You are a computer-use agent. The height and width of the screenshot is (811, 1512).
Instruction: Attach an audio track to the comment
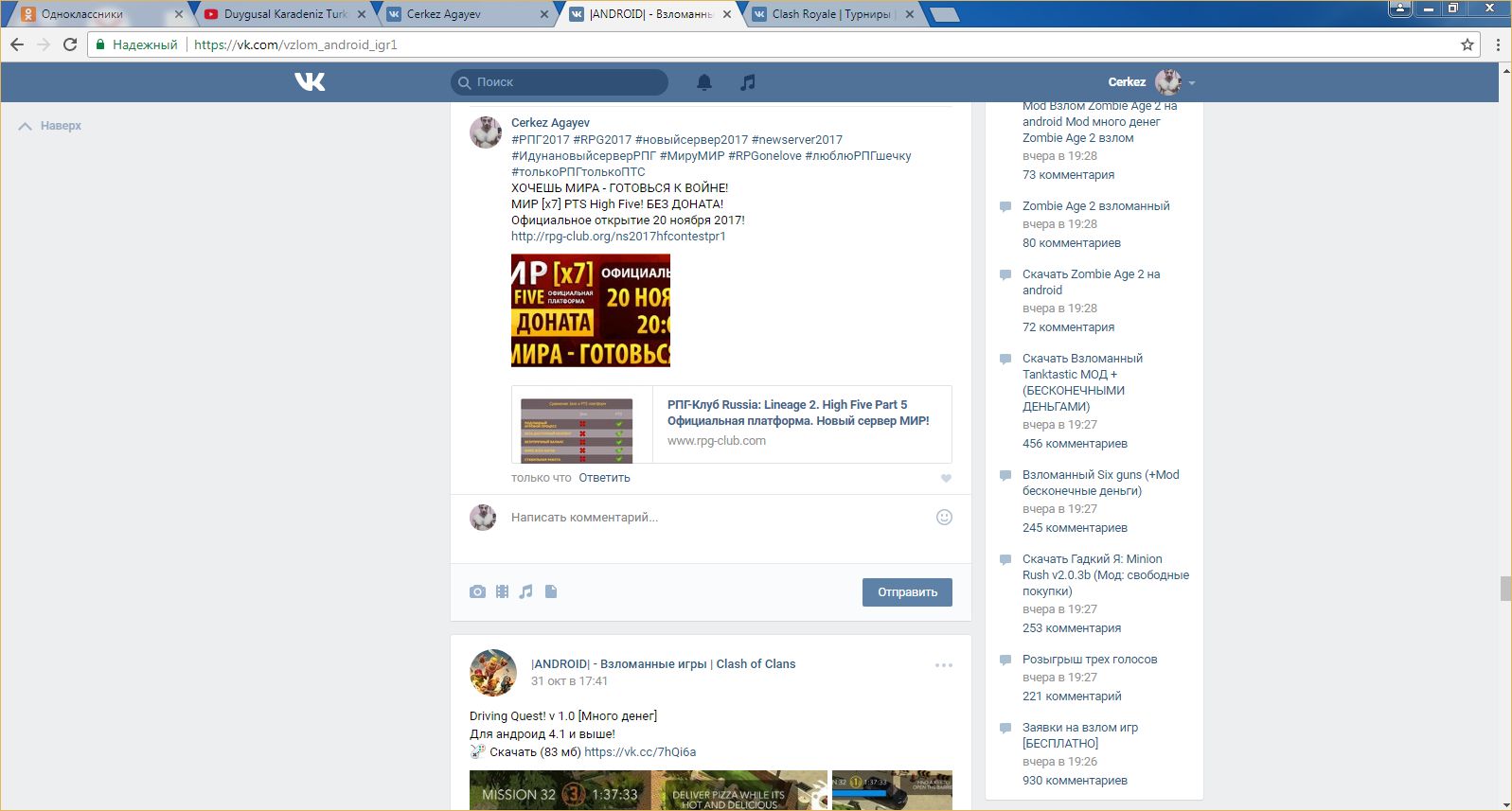point(526,591)
